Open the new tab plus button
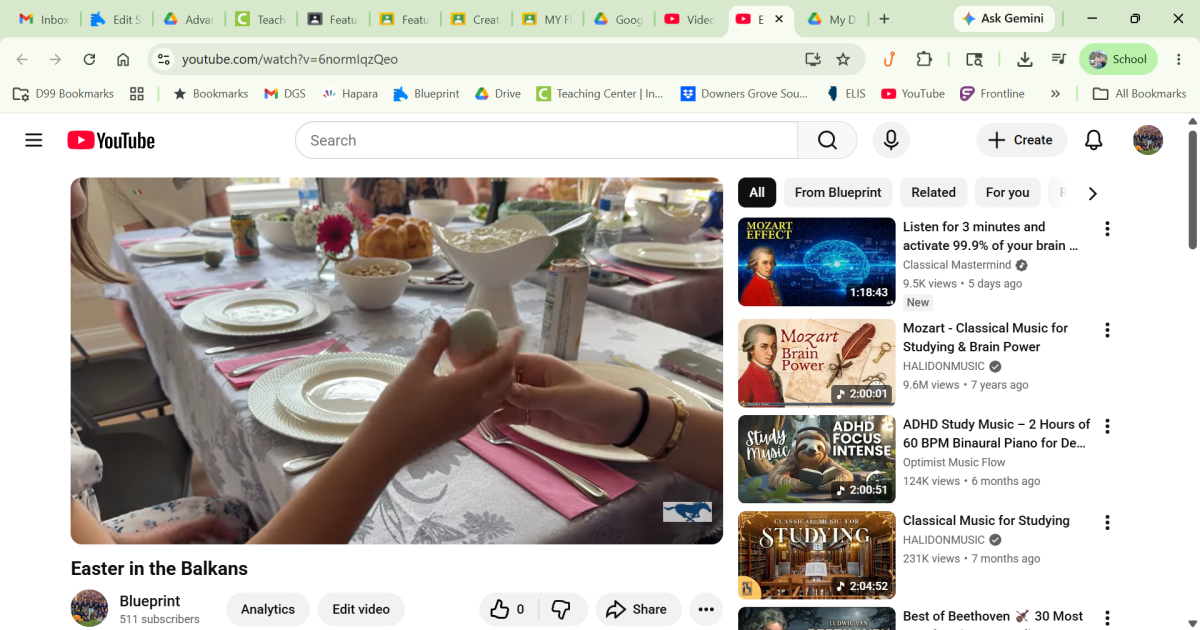 click(884, 19)
